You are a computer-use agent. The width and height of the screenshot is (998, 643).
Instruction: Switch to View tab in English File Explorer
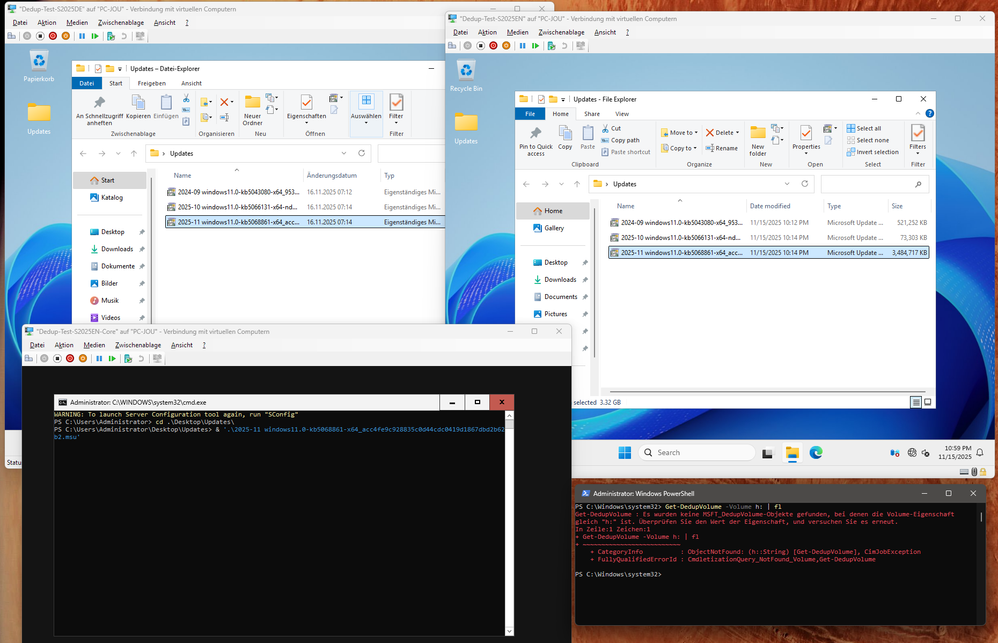[x=622, y=114]
